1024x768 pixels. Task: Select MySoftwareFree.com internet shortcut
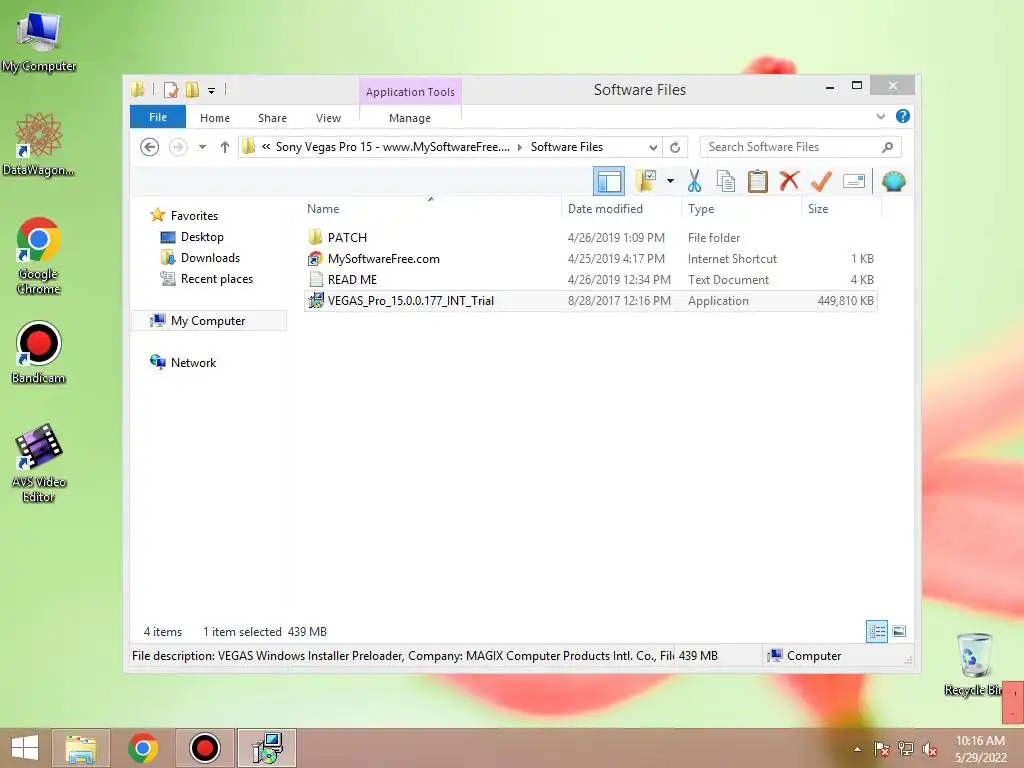pyautogui.click(x=590, y=259)
